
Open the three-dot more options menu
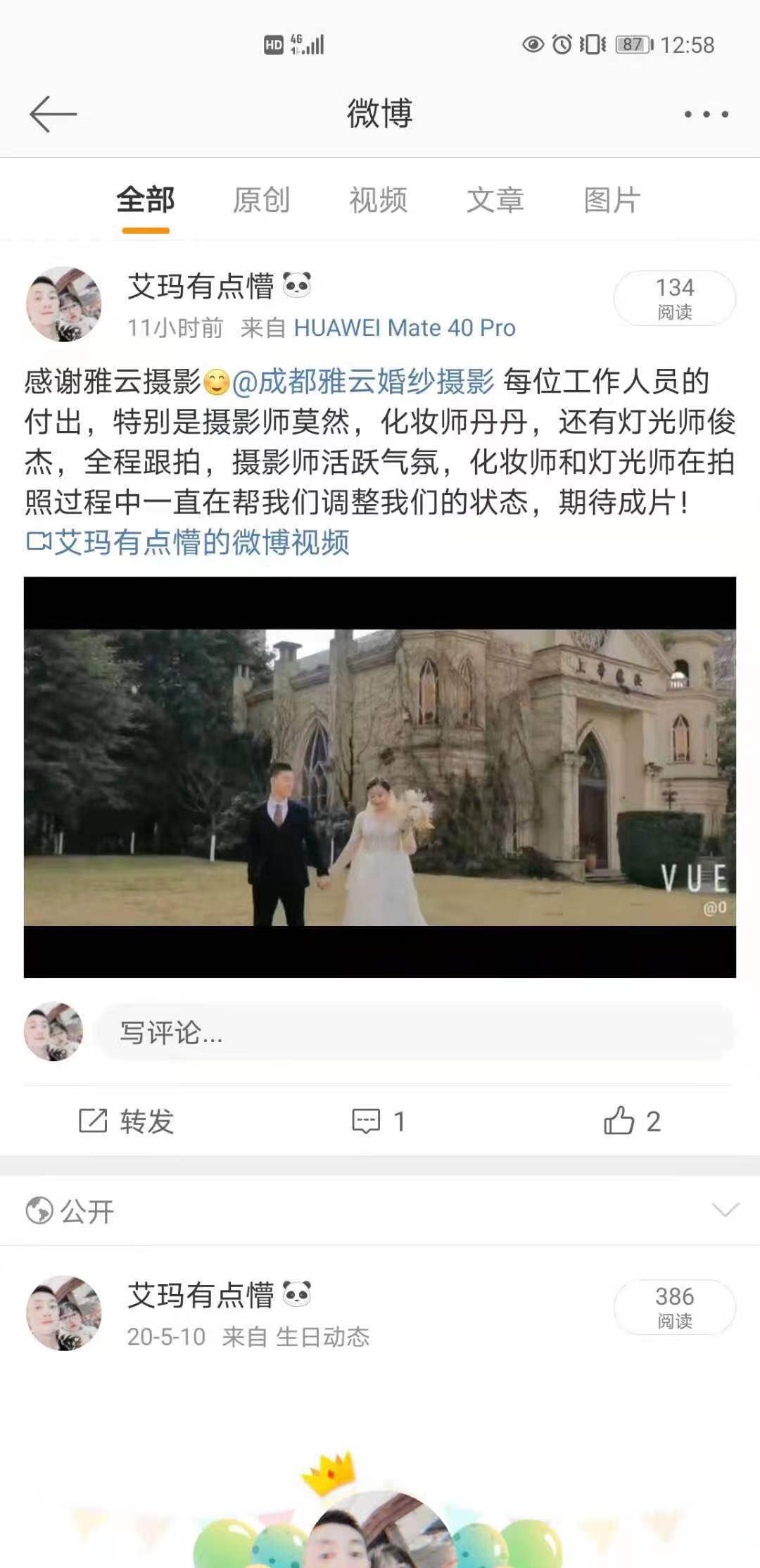(x=707, y=114)
